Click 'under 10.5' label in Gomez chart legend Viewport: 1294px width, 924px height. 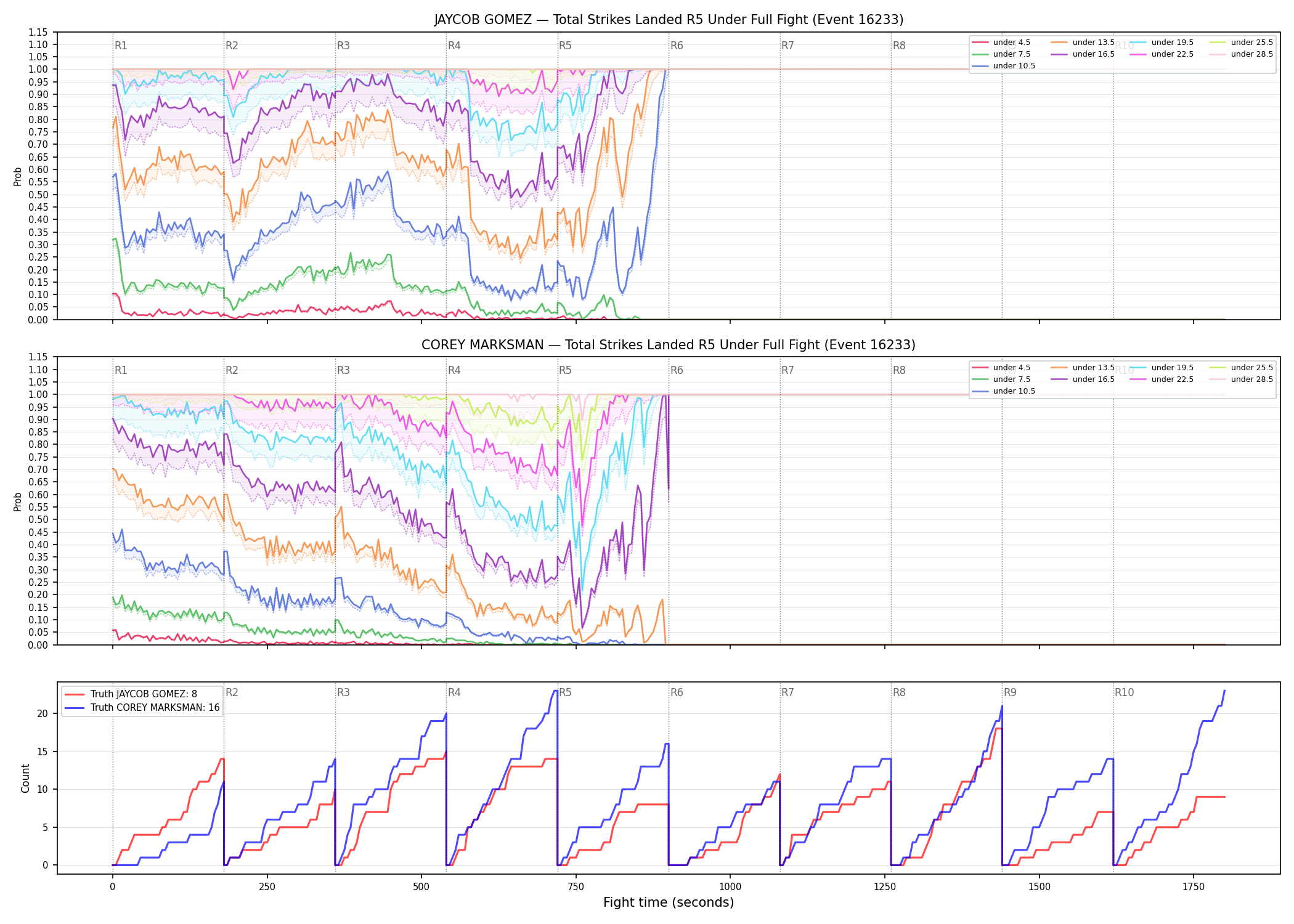[x=1014, y=66]
